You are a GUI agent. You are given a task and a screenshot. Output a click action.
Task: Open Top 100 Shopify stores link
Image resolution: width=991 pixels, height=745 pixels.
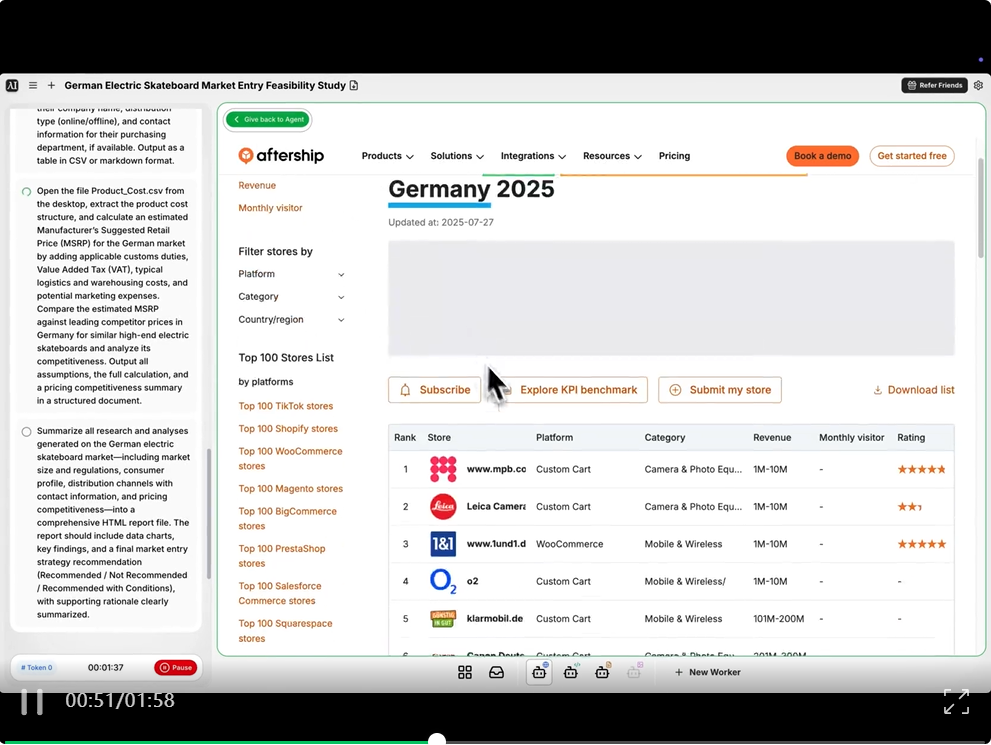288,429
